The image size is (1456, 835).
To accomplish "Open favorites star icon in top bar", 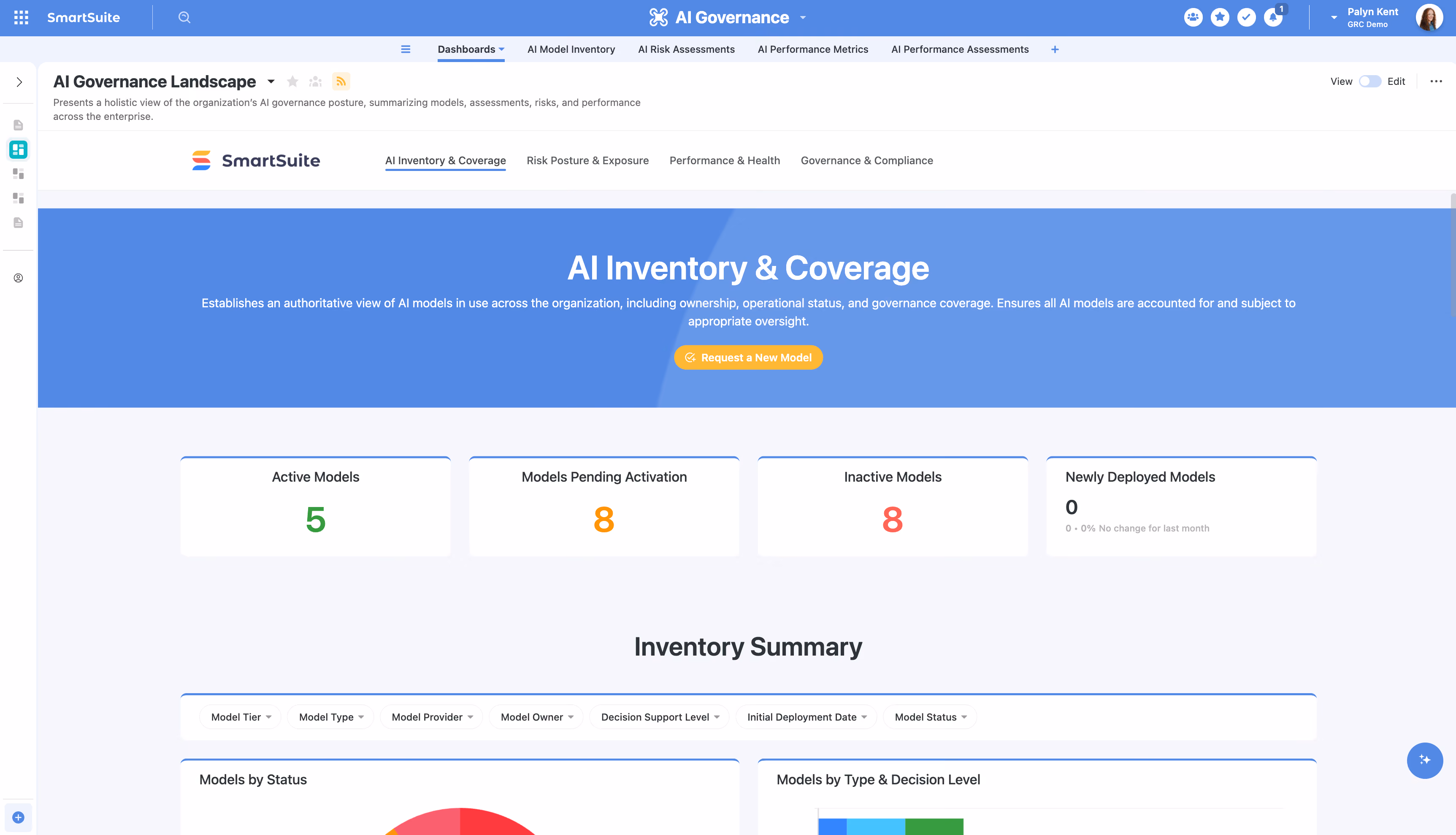I will (1220, 17).
